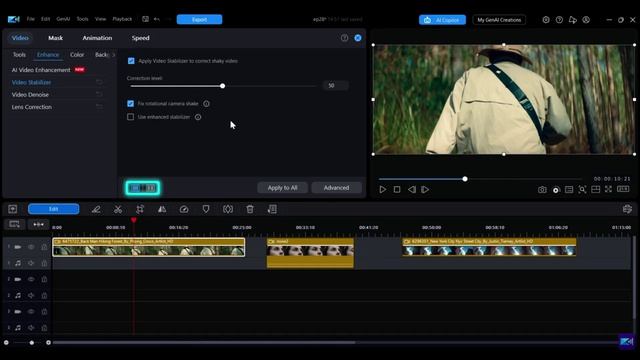
Task: Toggle visibility eye on video track 1
Action: click(x=31, y=247)
